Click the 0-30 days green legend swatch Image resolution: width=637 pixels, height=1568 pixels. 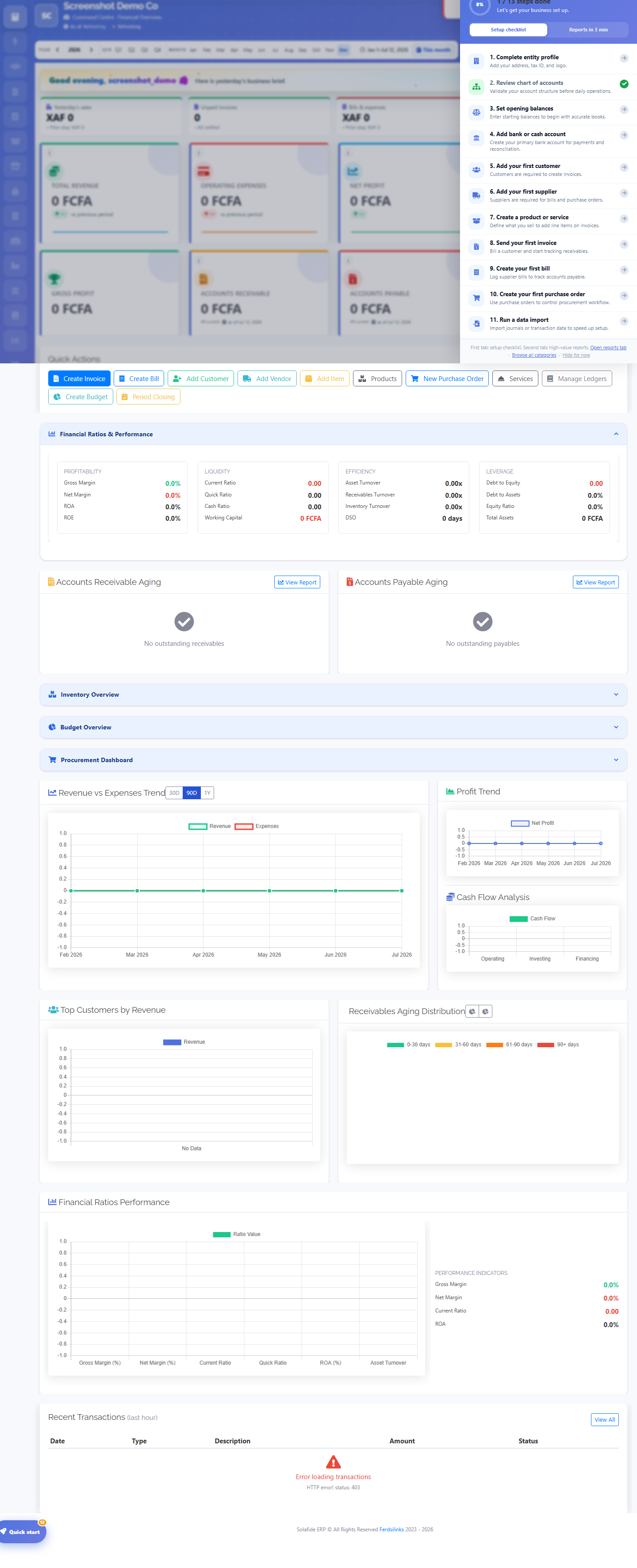(396, 1045)
